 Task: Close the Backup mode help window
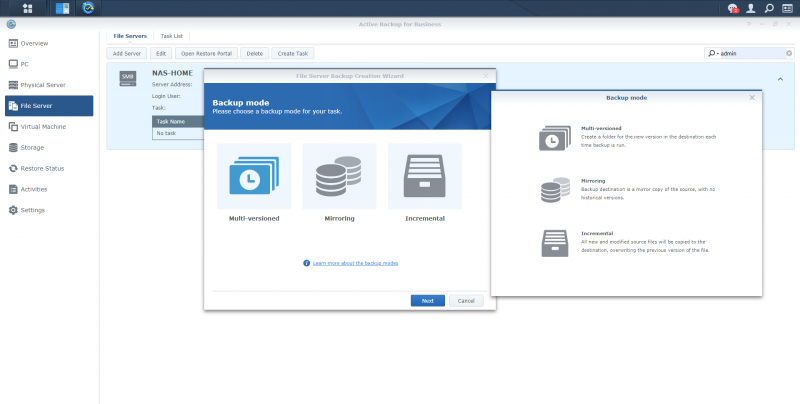tap(752, 97)
